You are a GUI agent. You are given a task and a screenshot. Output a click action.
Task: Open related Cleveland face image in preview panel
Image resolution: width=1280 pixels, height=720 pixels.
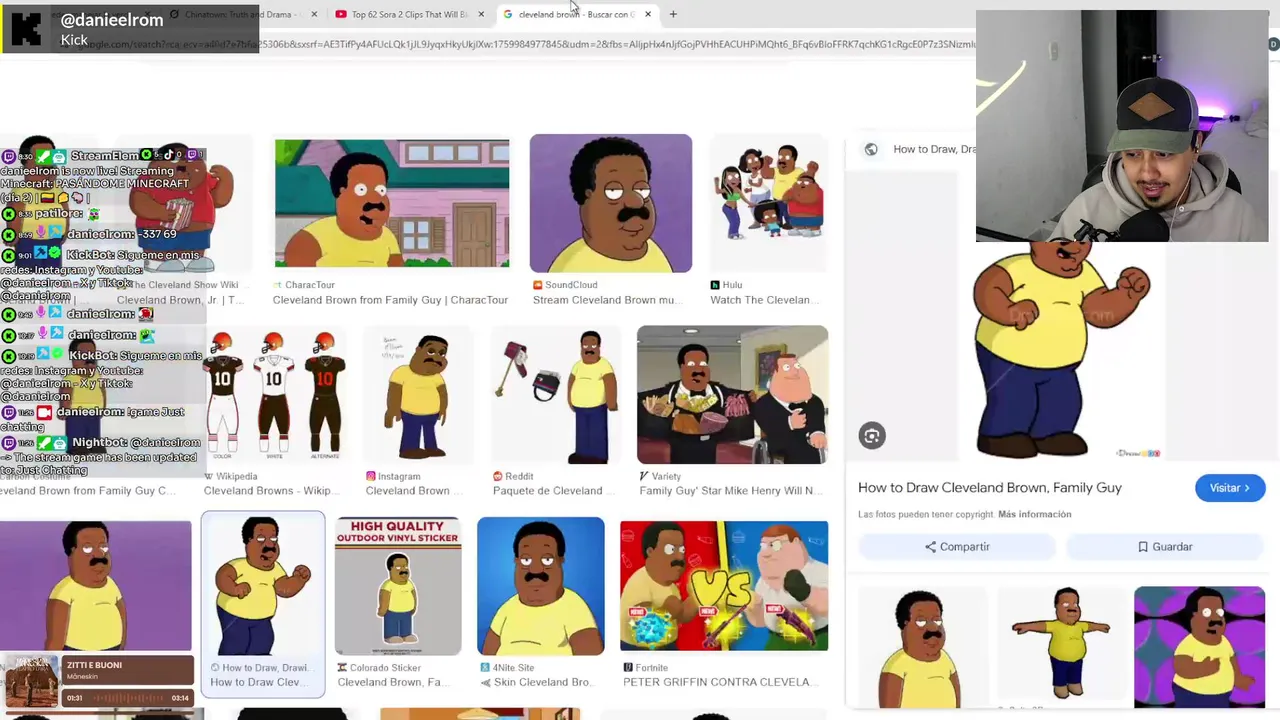tap(921, 647)
